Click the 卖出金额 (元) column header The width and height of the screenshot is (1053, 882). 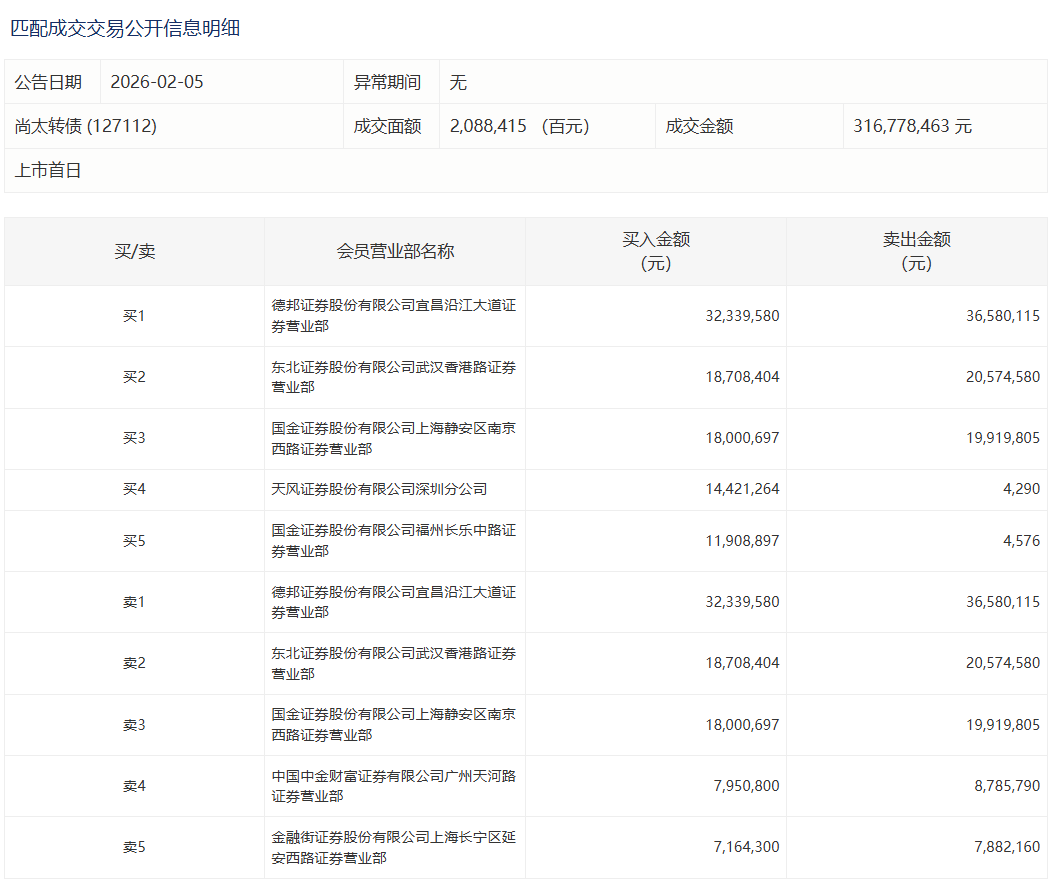916,251
